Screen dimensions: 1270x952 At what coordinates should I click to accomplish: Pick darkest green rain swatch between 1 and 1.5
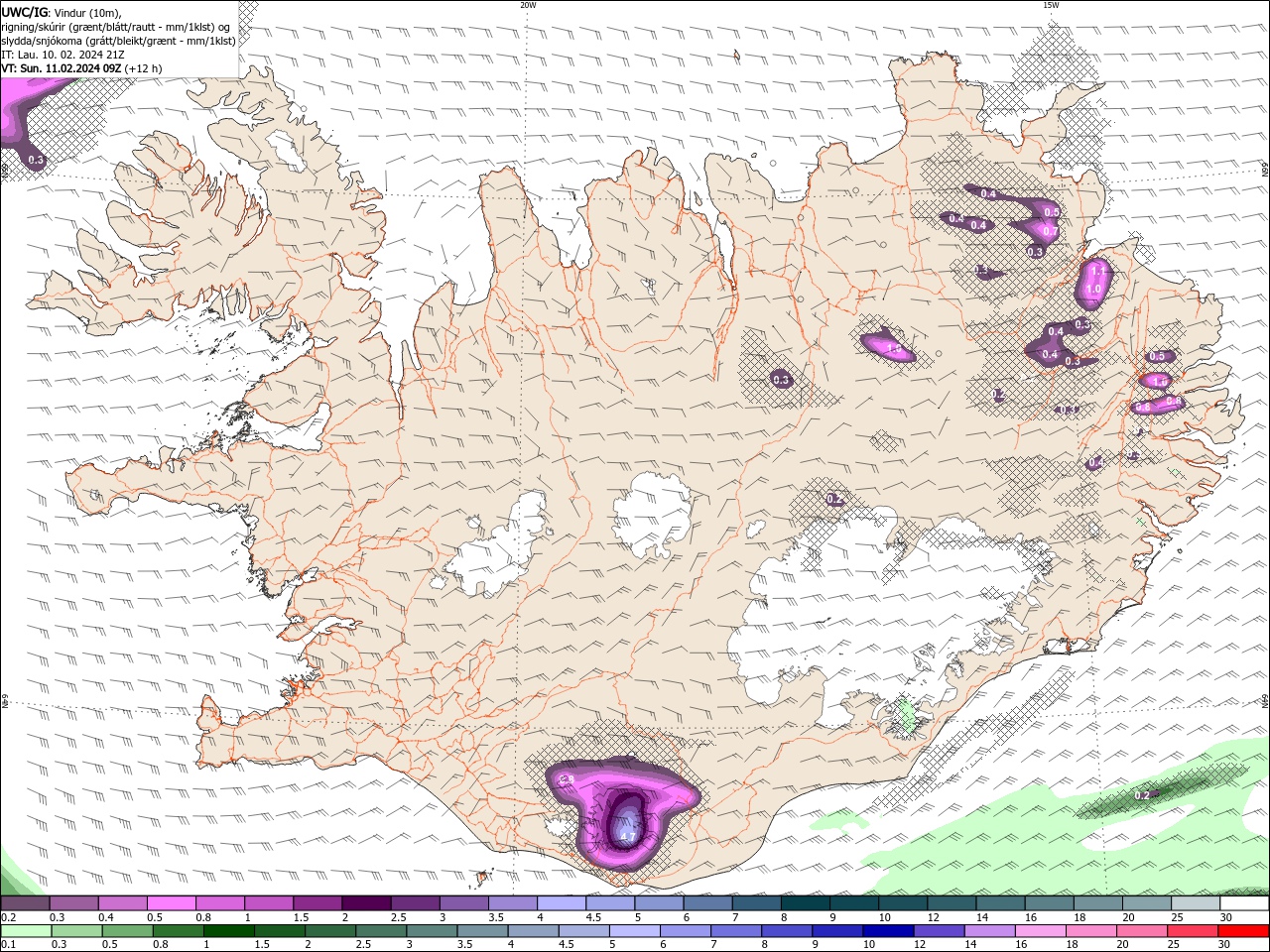click(228, 931)
